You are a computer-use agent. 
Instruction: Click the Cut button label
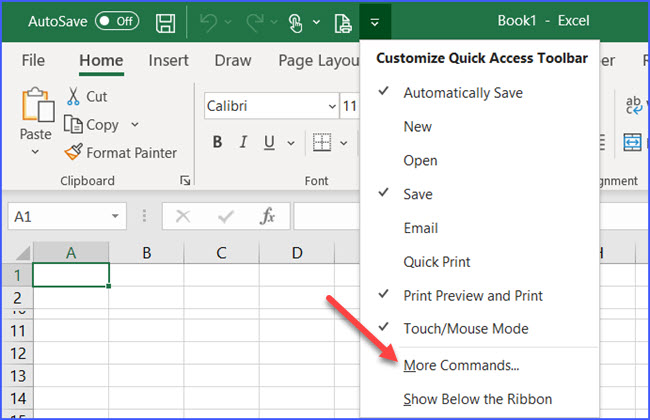(x=97, y=97)
